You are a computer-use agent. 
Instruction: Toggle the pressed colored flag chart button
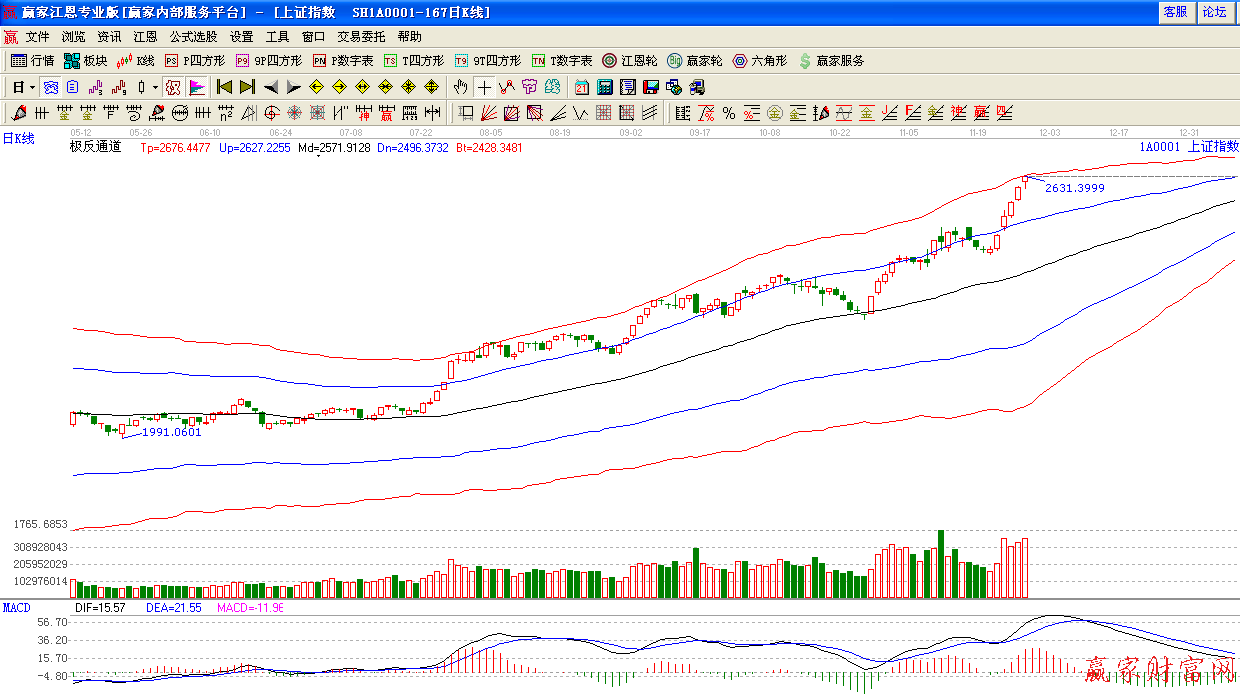(x=197, y=87)
